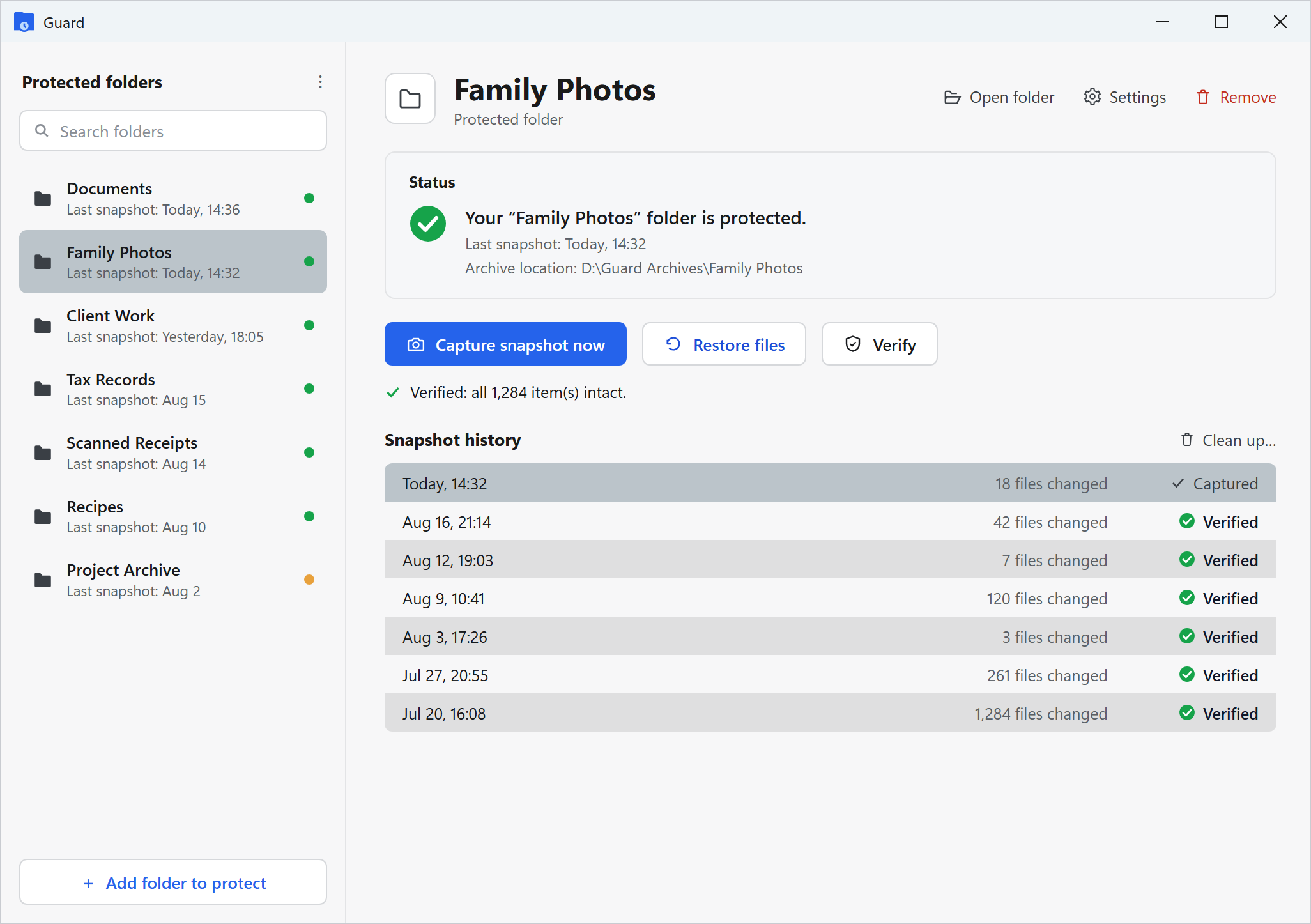Click the magnifier icon in search box

[42, 131]
